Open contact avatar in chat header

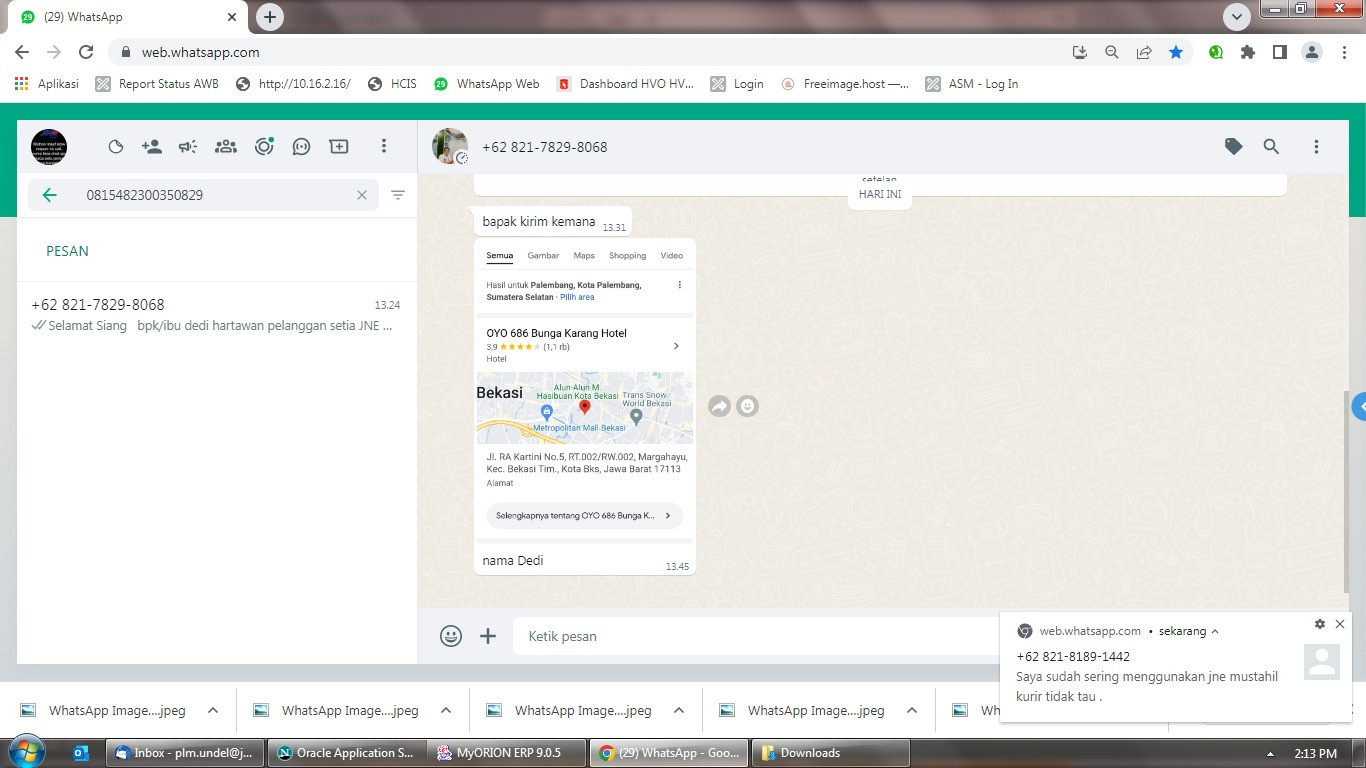pyautogui.click(x=450, y=146)
